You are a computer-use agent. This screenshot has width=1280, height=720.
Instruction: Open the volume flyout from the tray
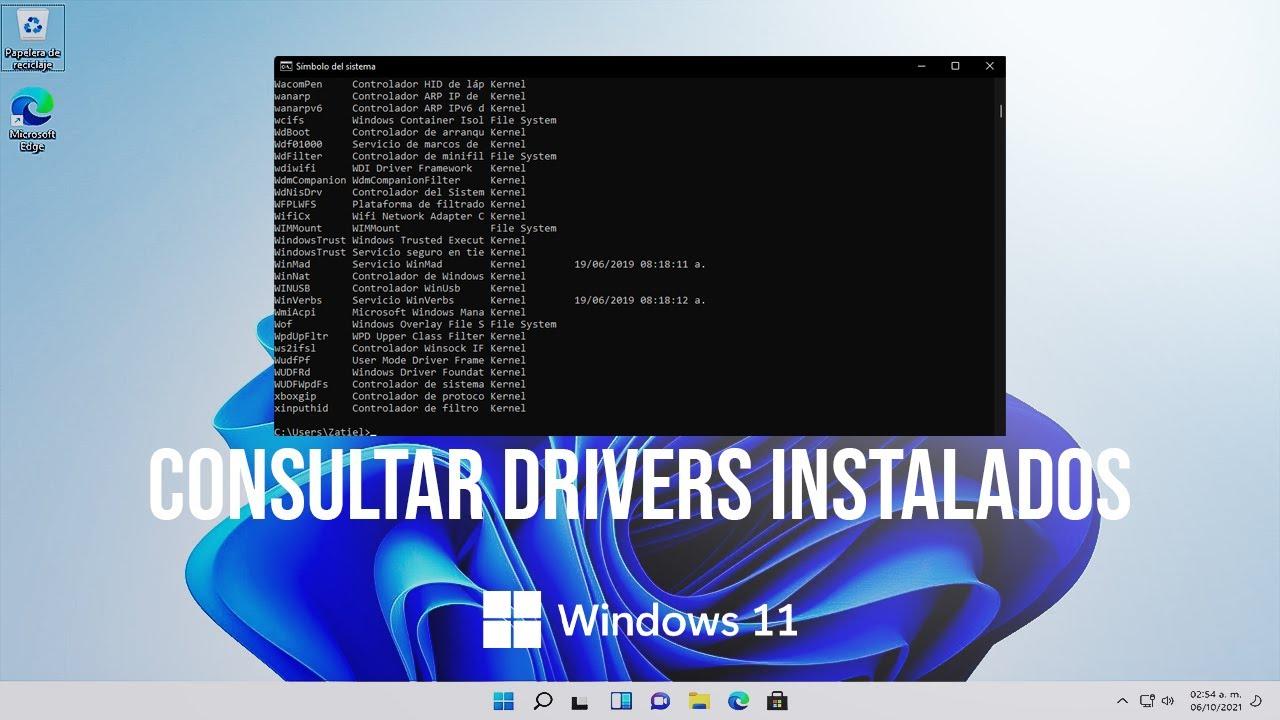(x=1167, y=700)
